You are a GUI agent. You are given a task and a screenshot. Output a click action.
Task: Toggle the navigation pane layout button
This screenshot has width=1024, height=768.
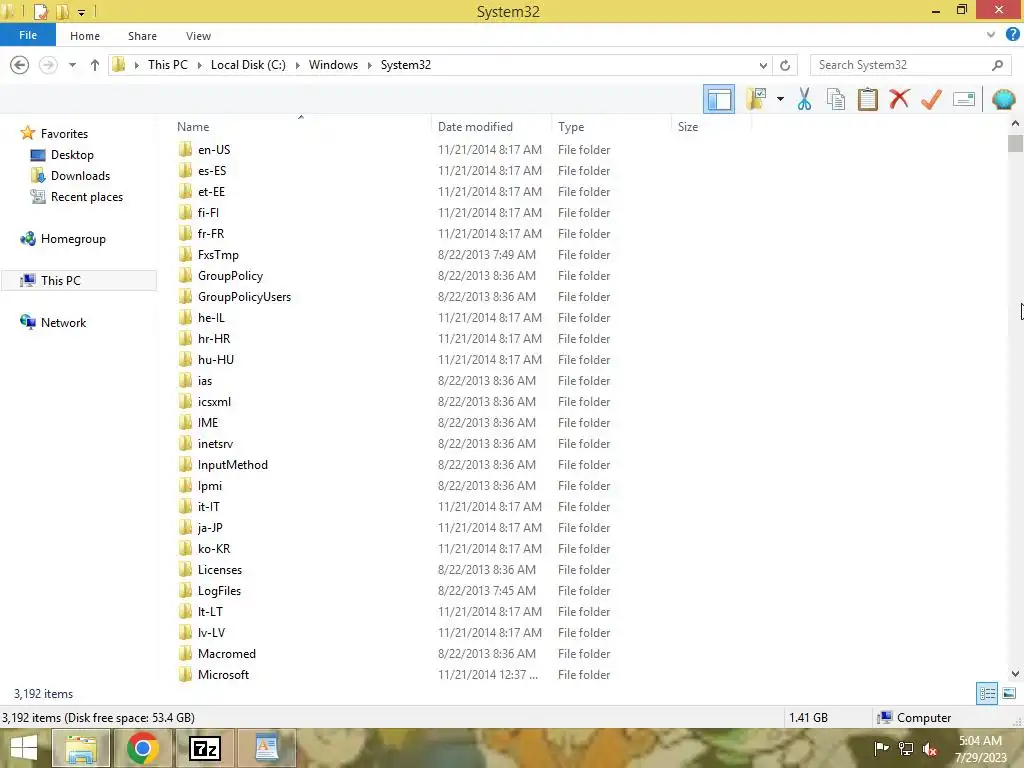[719, 99]
